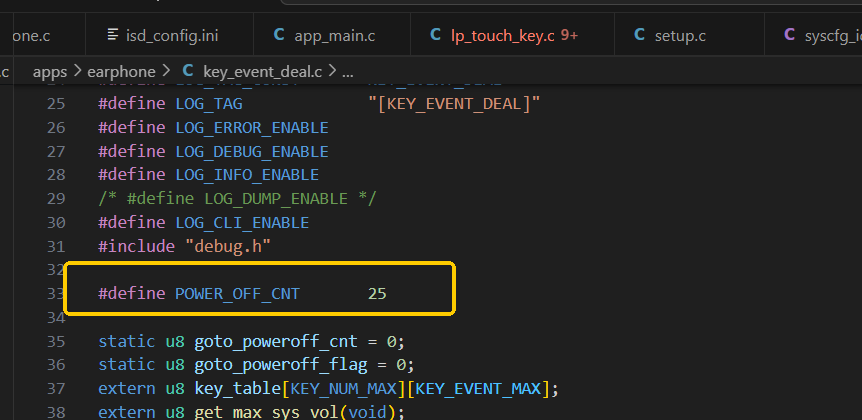Click KEY_NUM_MAX inside the brackets

tap(344, 389)
